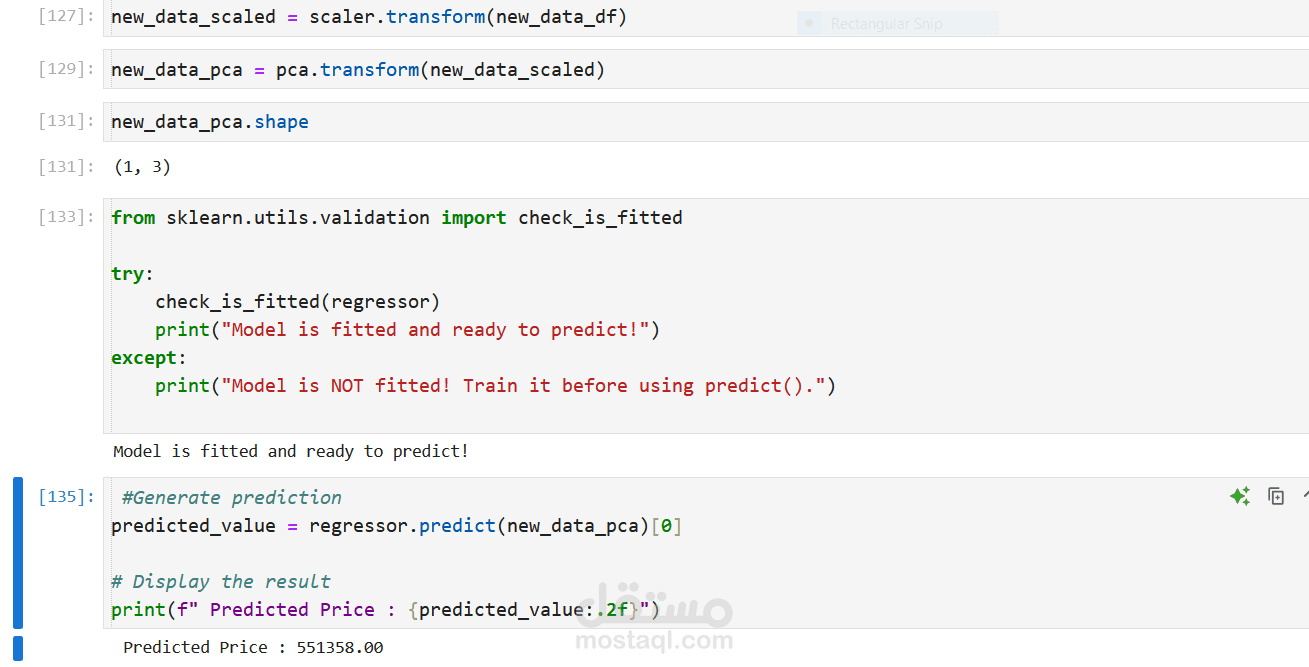
Task: Click the scaler.transform code line
Action: 367,16
